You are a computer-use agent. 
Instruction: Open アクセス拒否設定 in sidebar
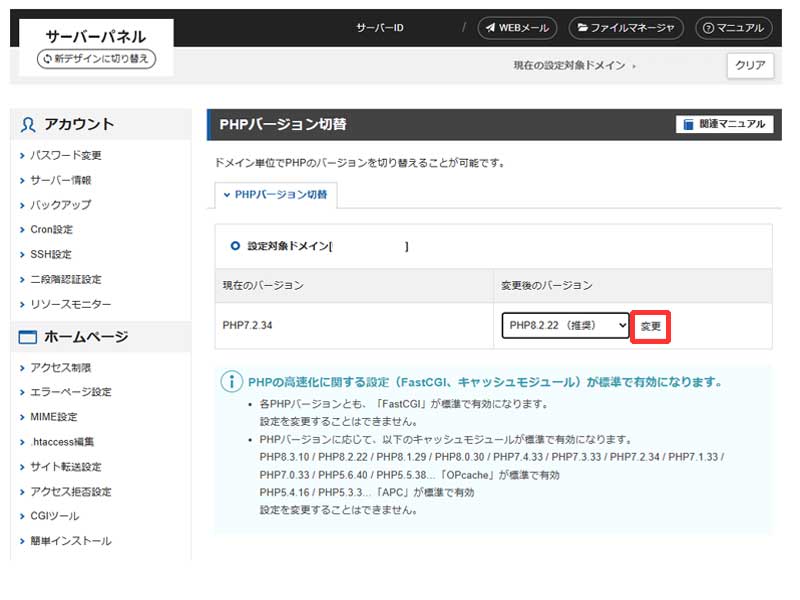(70, 491)
